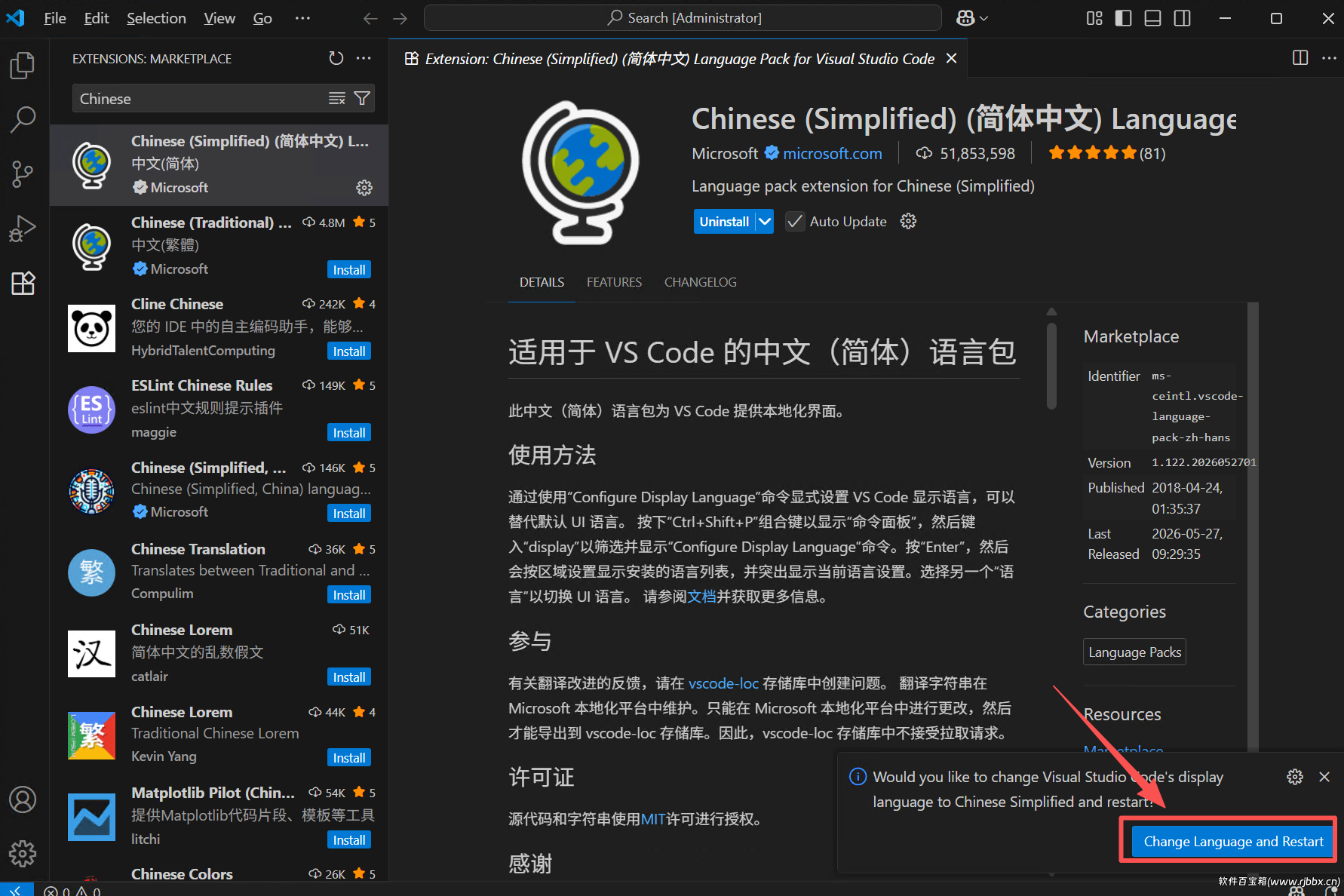
Task: Open editor more actions menu
Action: click(1329, 58)
